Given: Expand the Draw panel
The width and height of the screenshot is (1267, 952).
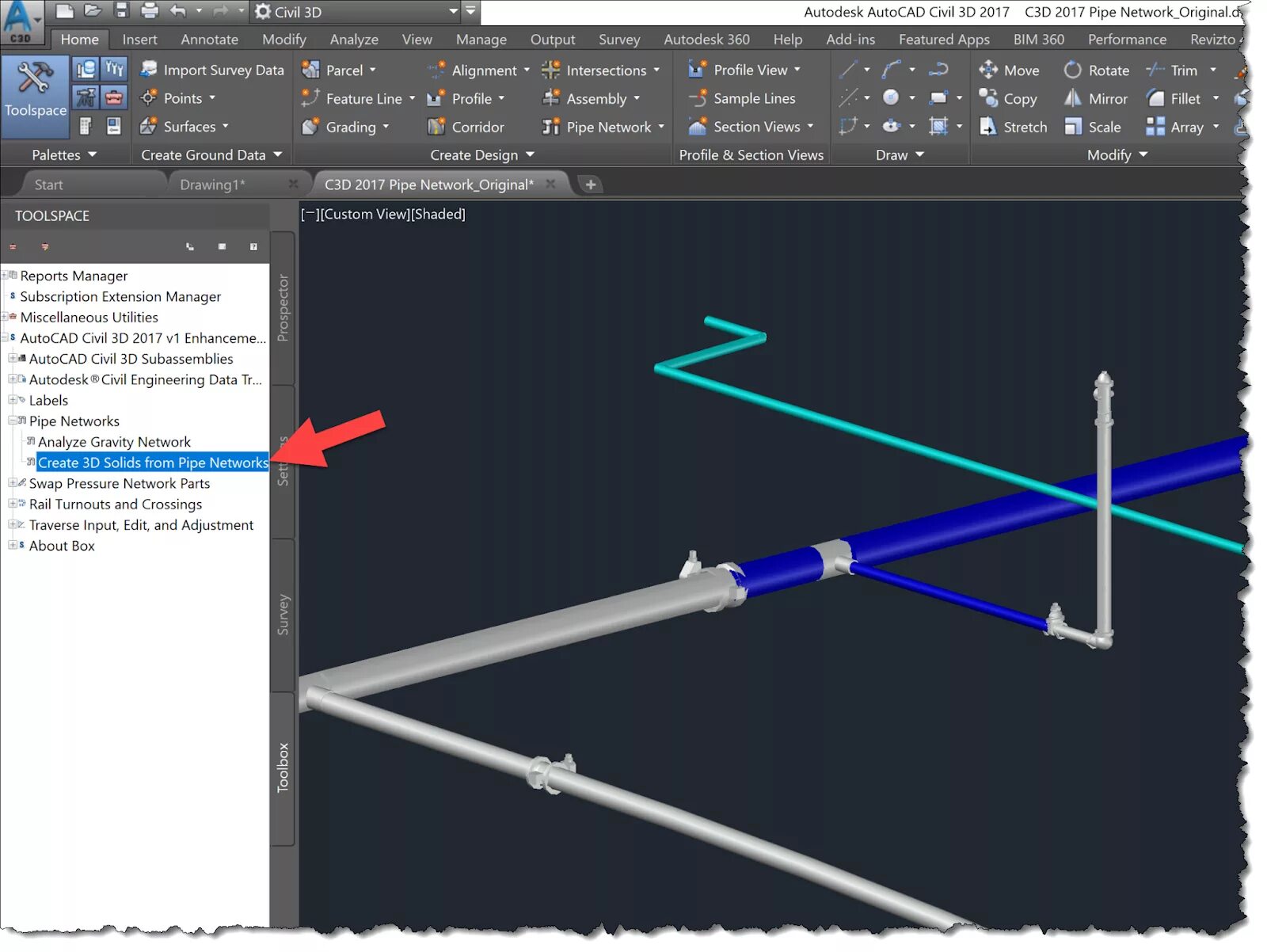Looking at the screenshot, I should point(900,155).
